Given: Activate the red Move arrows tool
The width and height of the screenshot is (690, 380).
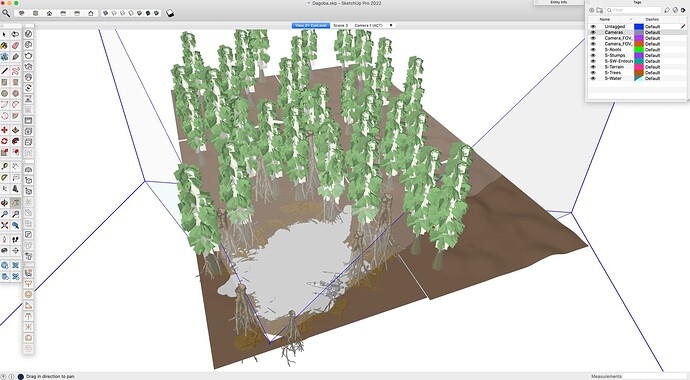Looking at the screenshot, I should tap(4, 130).
